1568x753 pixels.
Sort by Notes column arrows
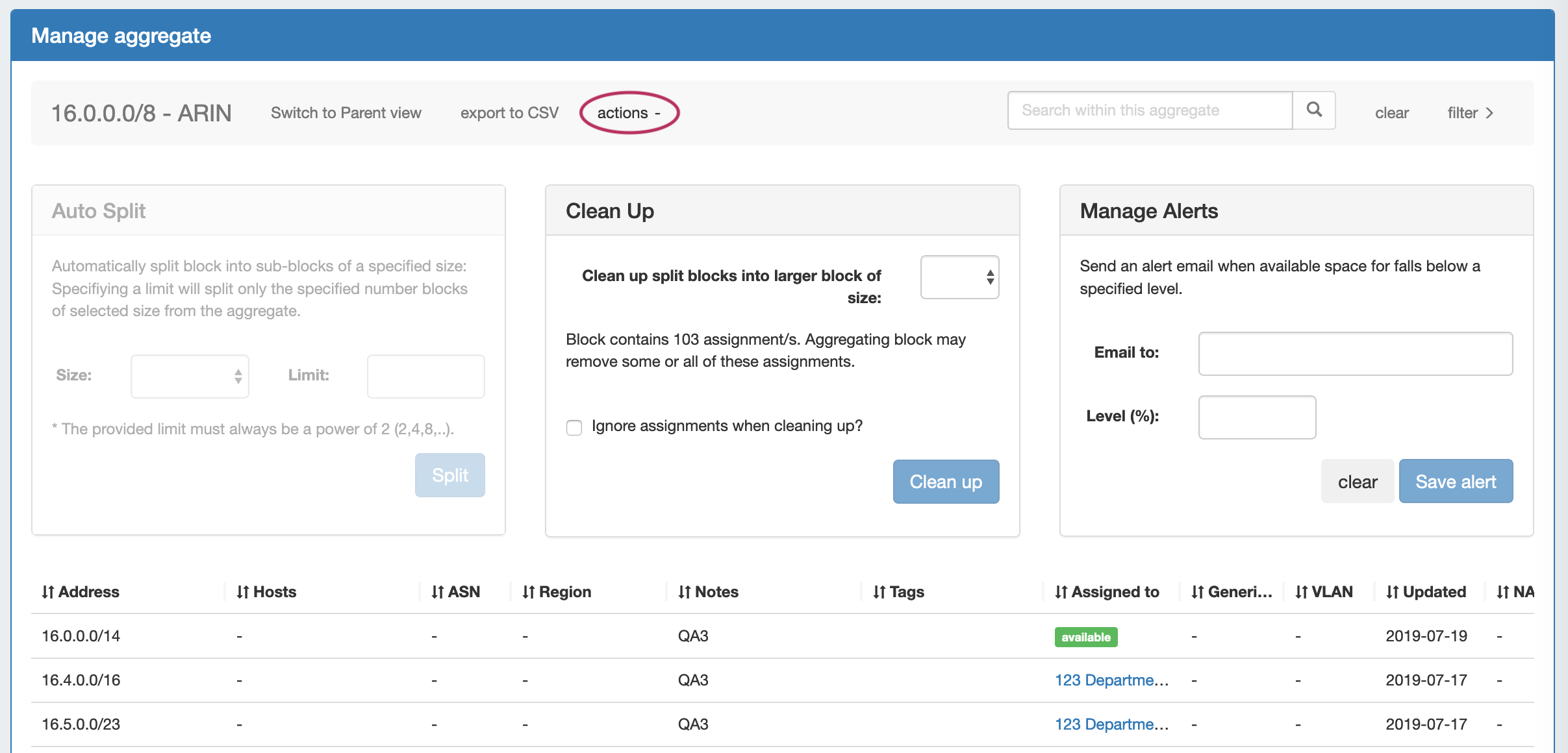pos(684,592)
